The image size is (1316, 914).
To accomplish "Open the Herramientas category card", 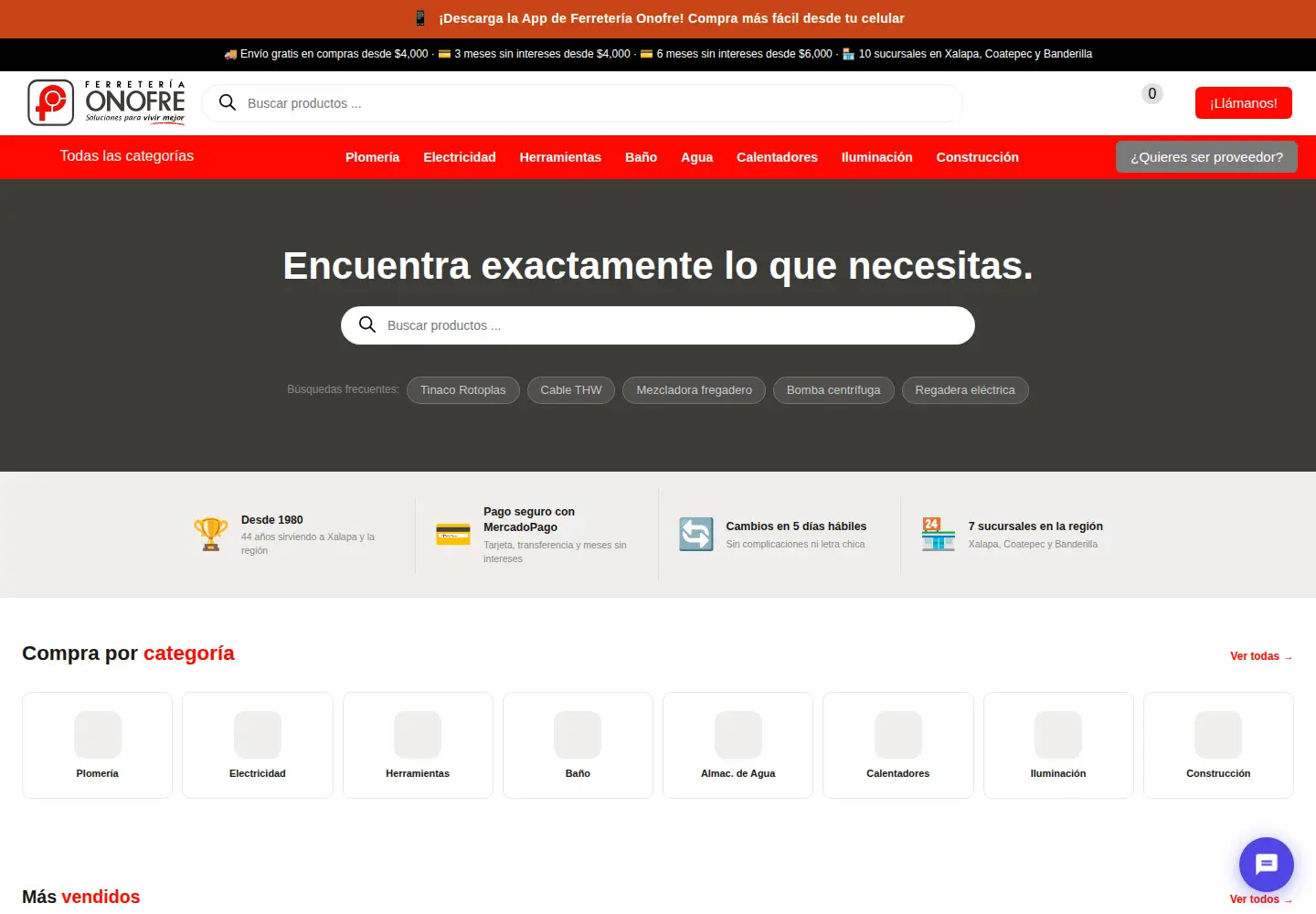I will pyautogui.click(x=418, y=745).
